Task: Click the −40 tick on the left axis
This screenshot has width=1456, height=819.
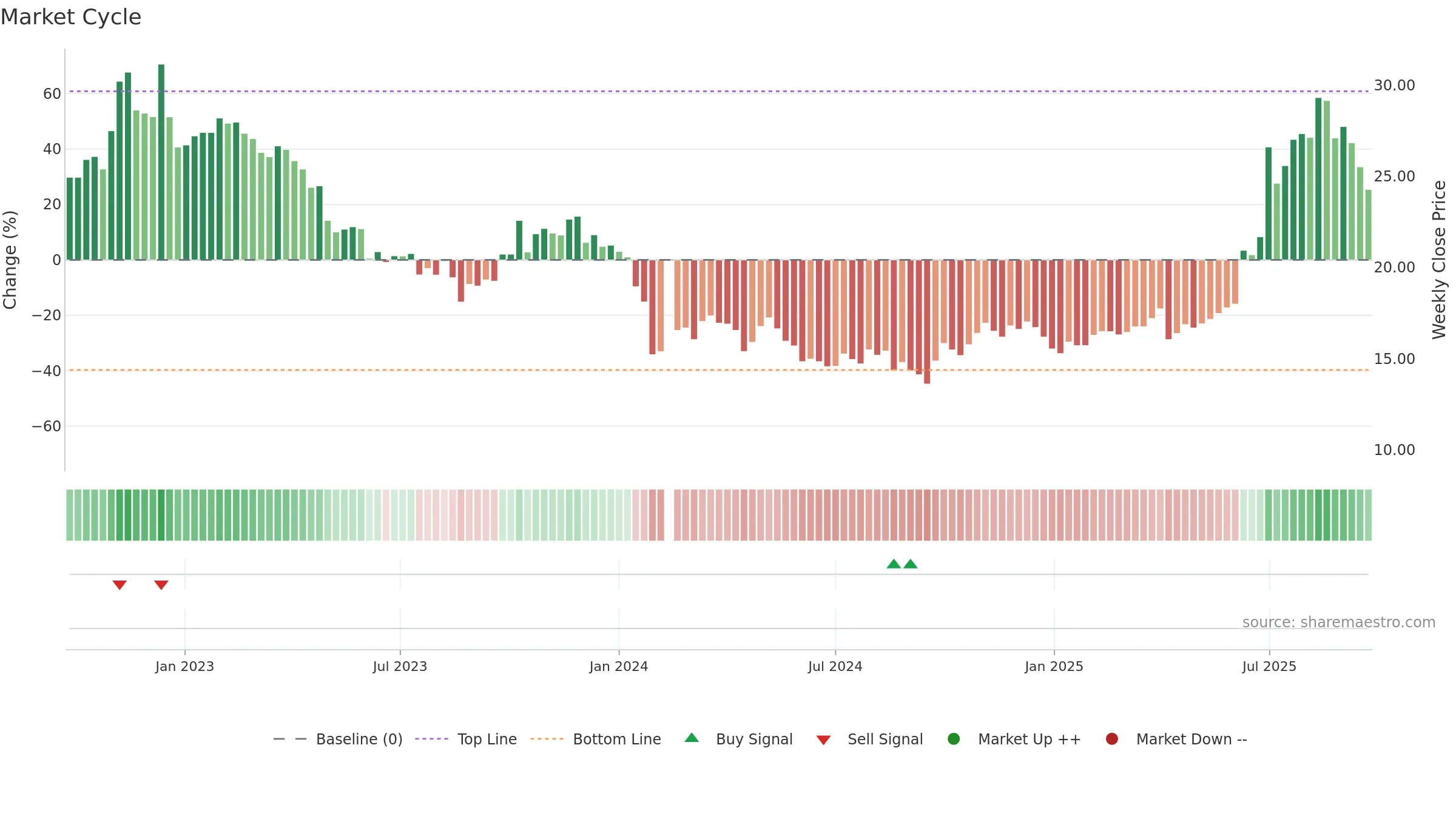Action: pos(47,371)
